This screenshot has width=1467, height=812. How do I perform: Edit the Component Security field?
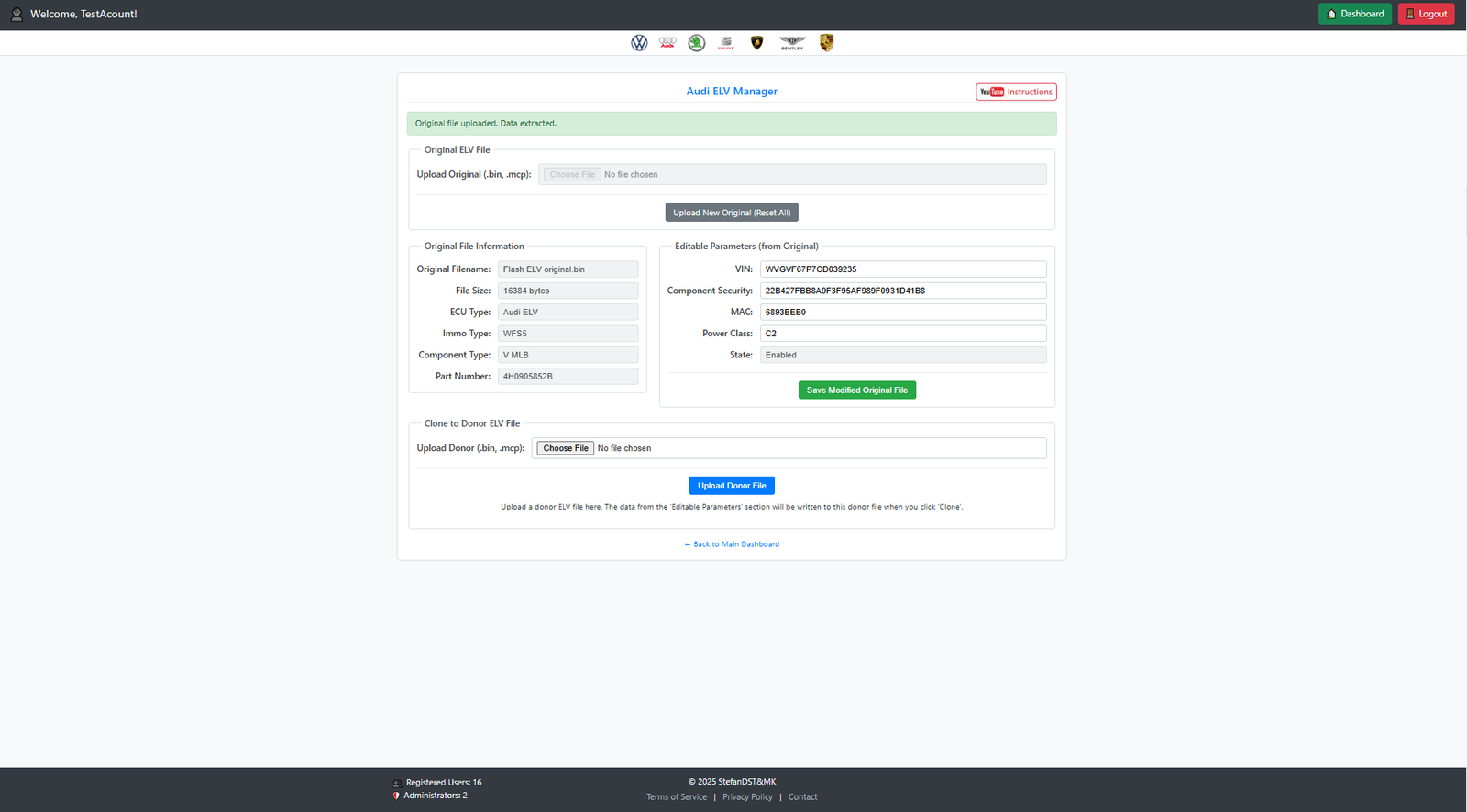(903, 291)
